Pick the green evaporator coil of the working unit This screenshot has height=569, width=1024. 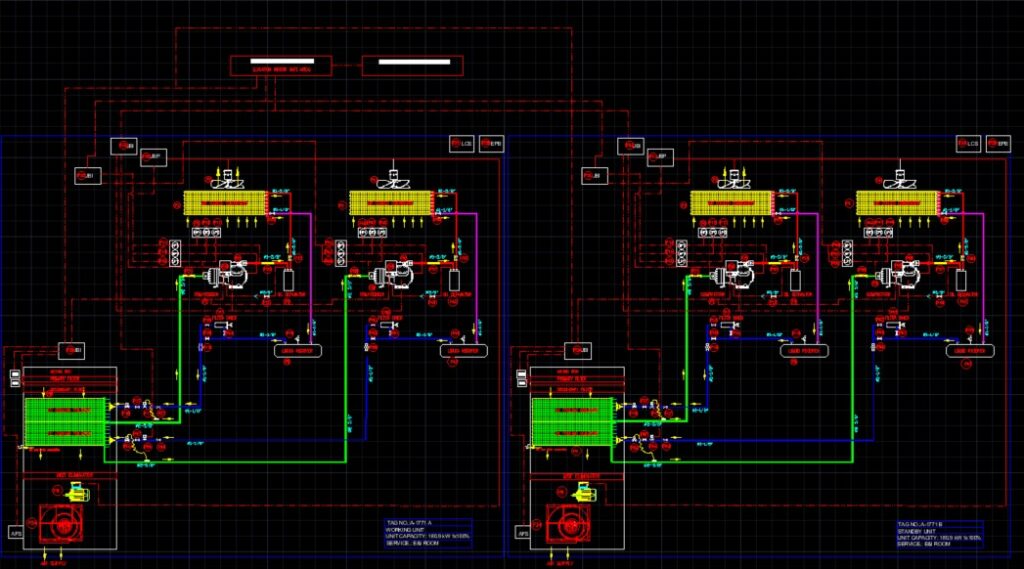coord(65,422)
